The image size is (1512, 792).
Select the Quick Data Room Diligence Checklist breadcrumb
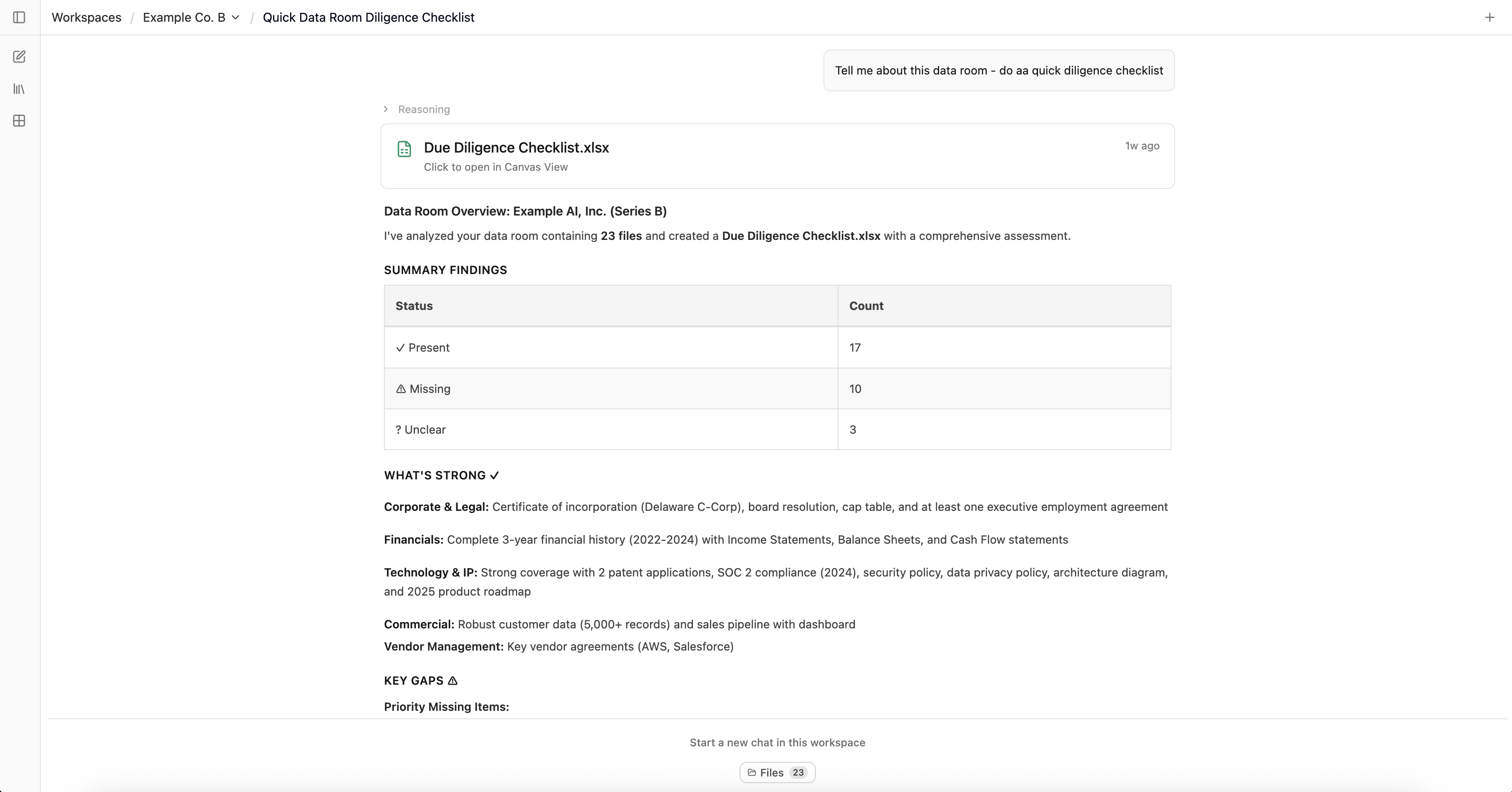(368, 17)
